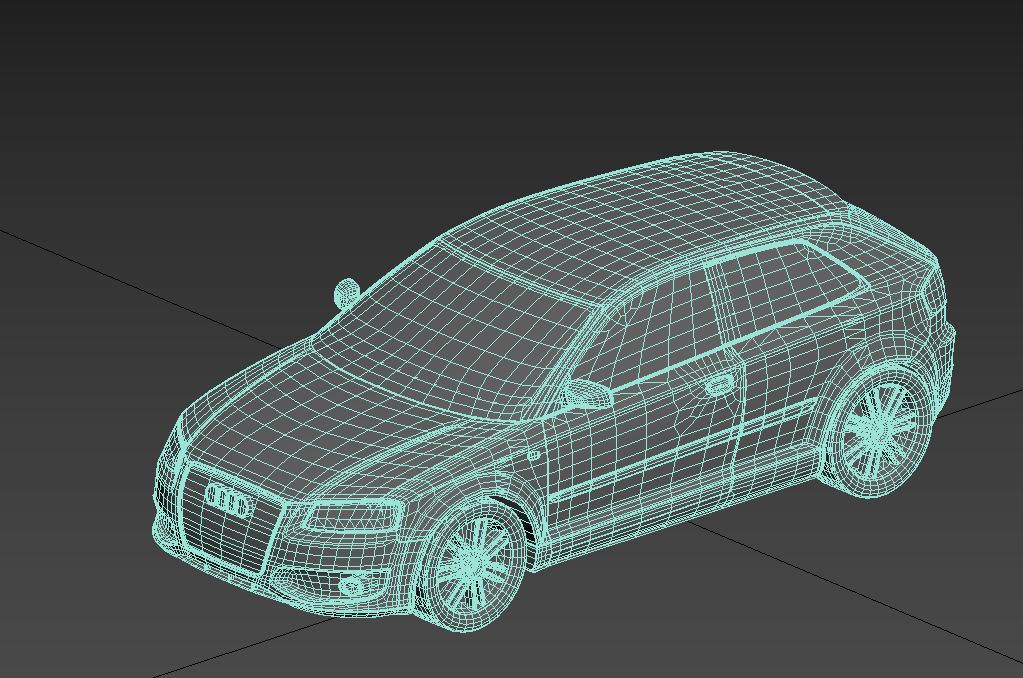Click the side indicator on the front fender
The image size is (1023, 678).
534,455
